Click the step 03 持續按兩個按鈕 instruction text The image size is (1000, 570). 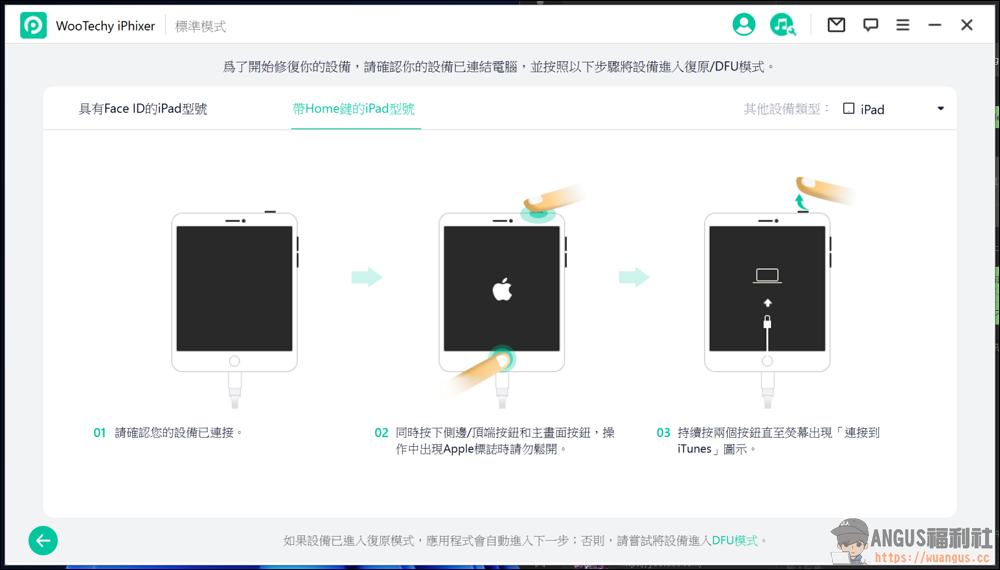tap(779, 441)
